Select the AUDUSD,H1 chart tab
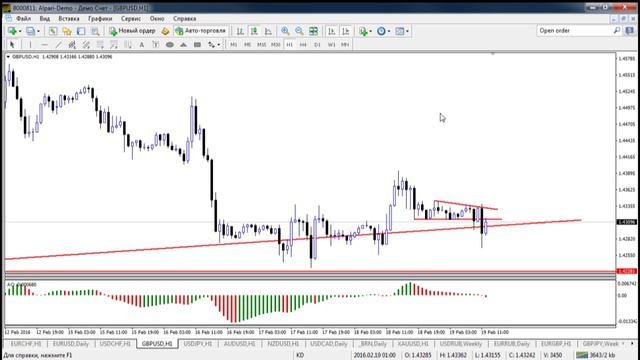 239,344
